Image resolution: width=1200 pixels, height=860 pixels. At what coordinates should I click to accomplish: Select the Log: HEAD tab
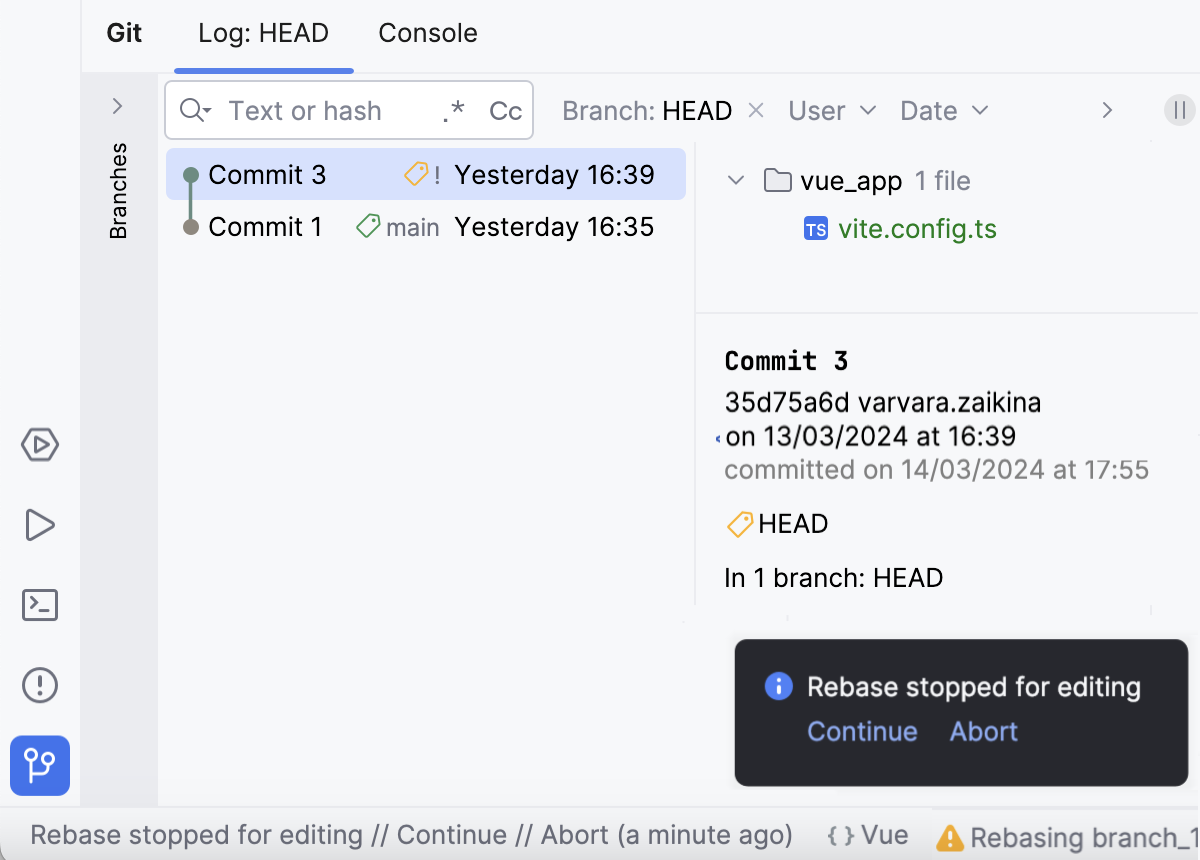pos(263,33)
